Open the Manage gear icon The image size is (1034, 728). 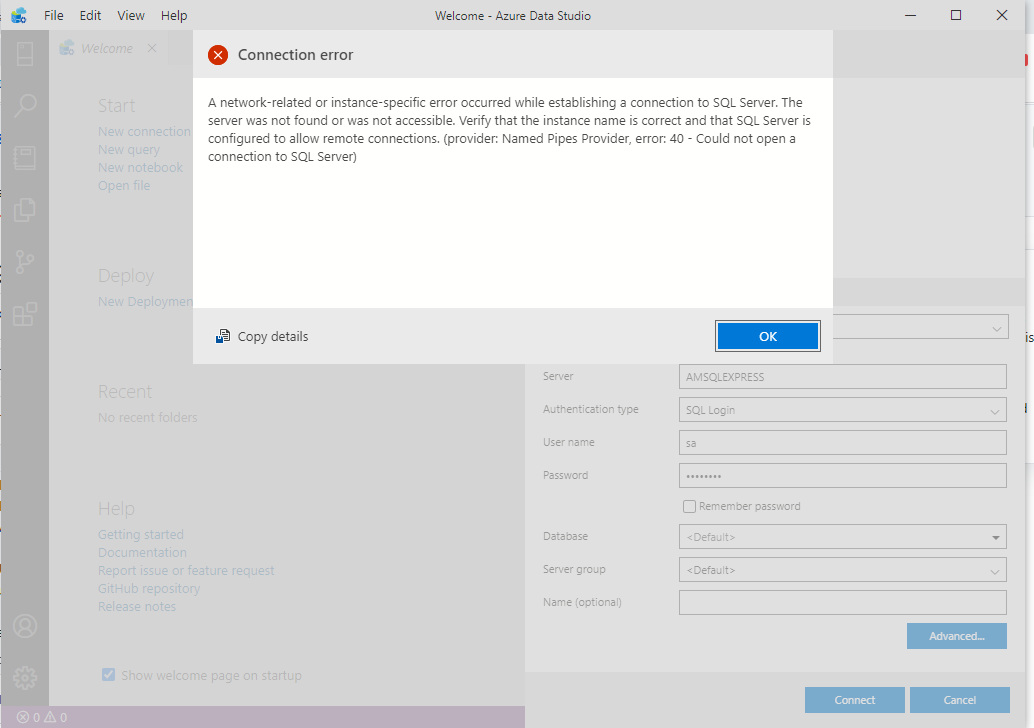[25, 678]
